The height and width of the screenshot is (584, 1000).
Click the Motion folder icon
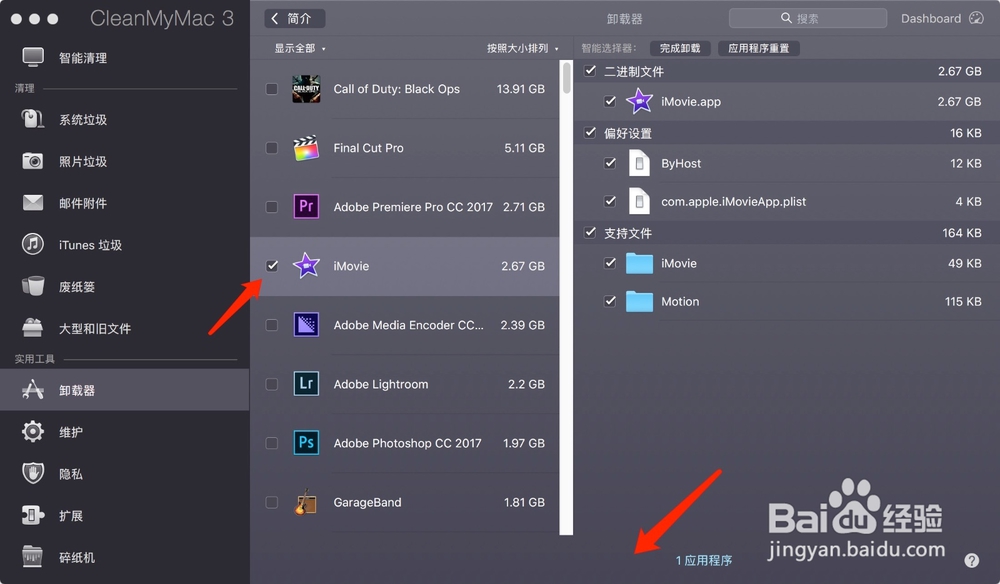click(x=639, y=302)
